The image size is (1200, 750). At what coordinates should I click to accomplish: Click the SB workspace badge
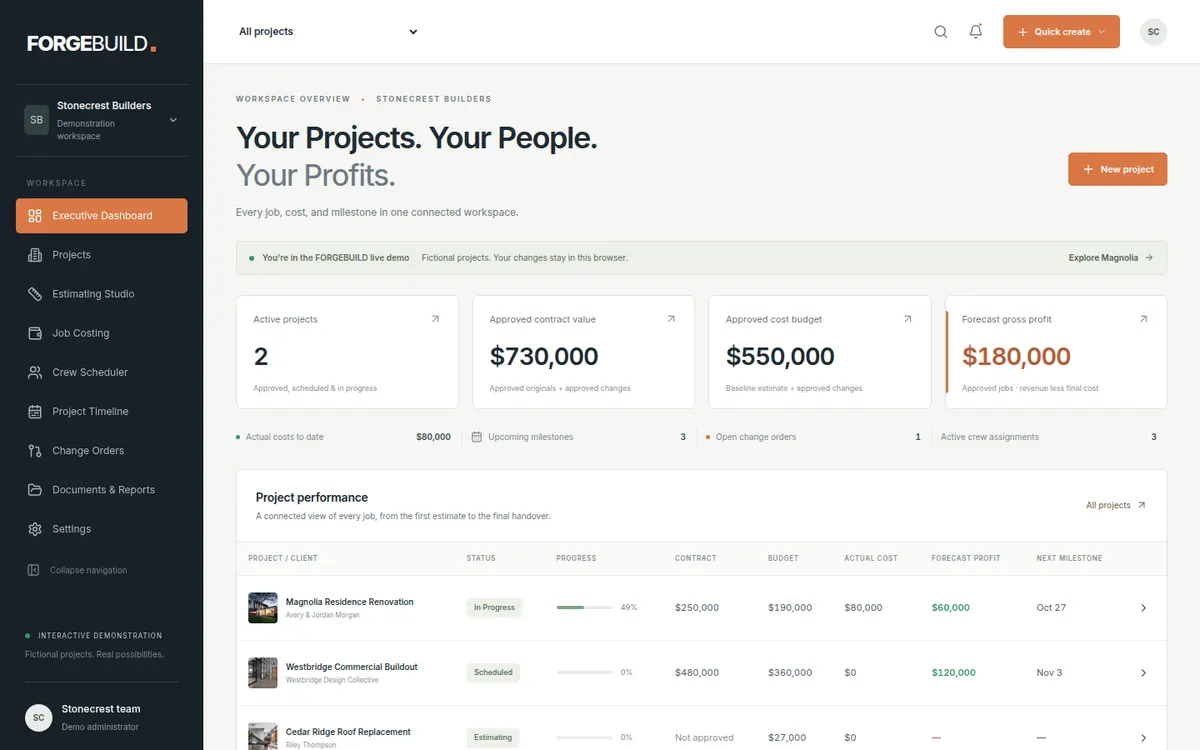[37, 120]
